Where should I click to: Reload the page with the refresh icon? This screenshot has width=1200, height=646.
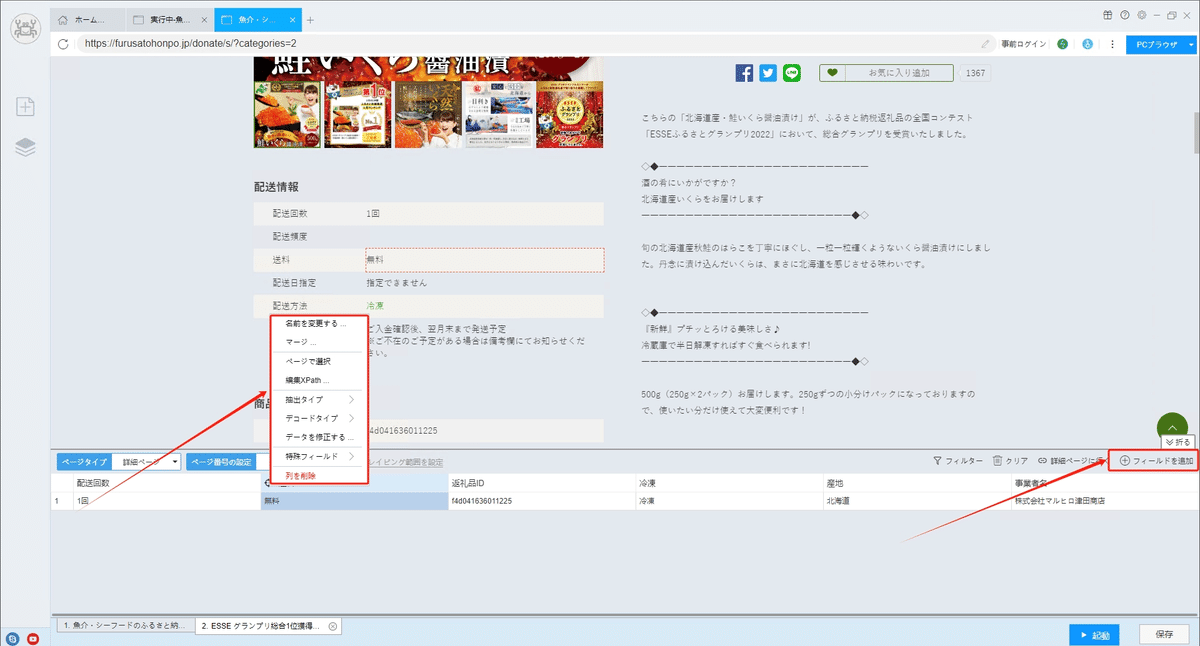click(x=63, y=44)
